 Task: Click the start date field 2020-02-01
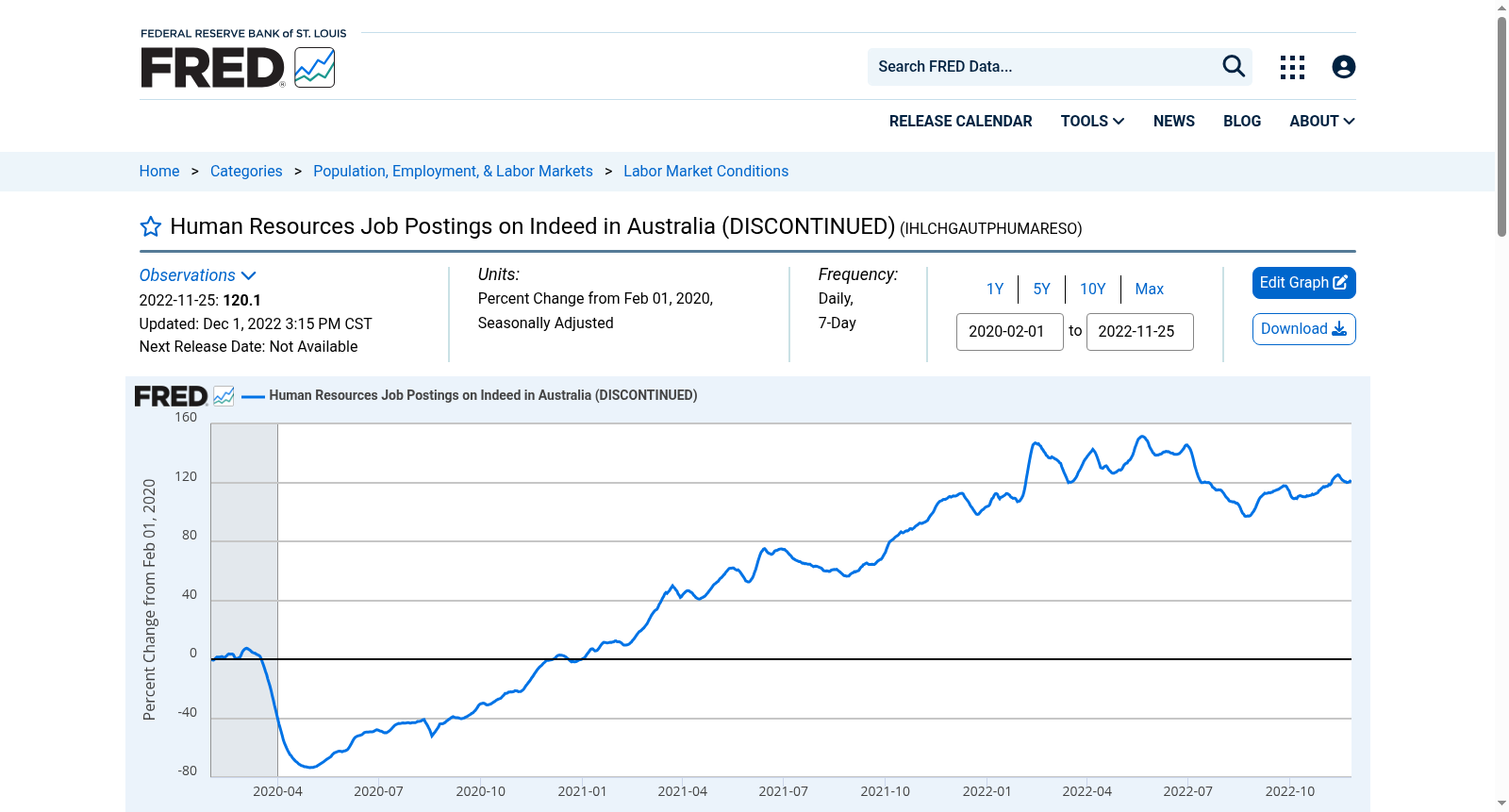tap(1010, 332)
